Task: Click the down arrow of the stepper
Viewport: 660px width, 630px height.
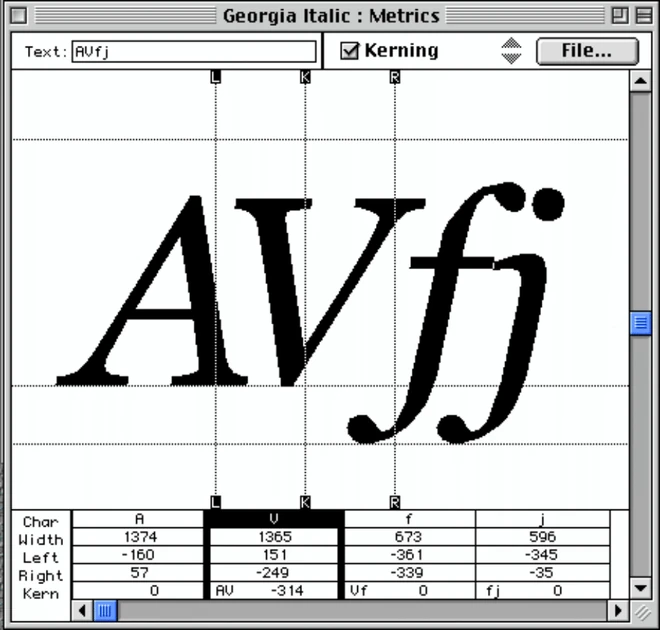Action: [x=511, y=58]
